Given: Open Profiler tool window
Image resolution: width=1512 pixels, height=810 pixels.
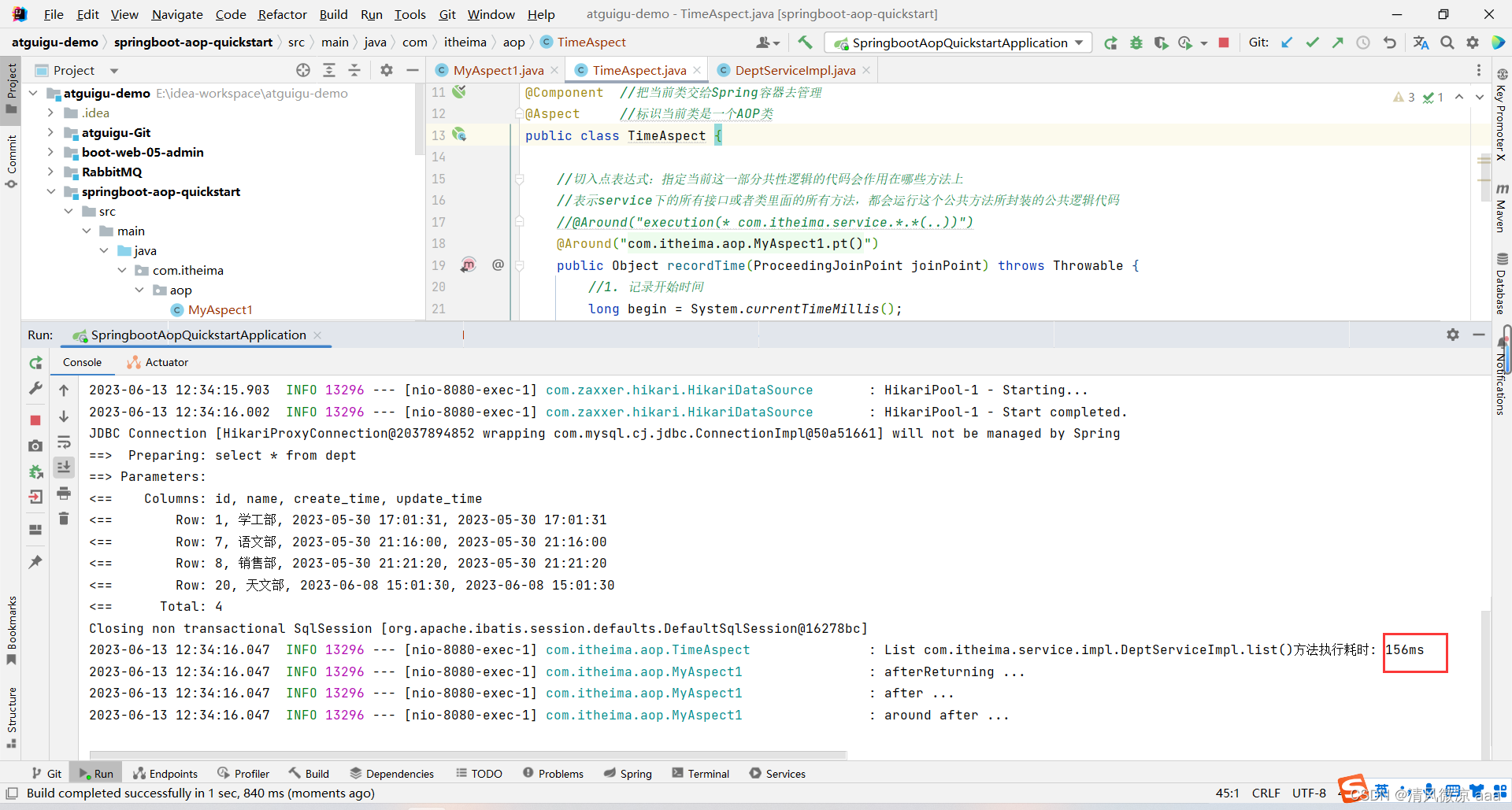Looking at the screenshot, I should (x=243, y=774).
